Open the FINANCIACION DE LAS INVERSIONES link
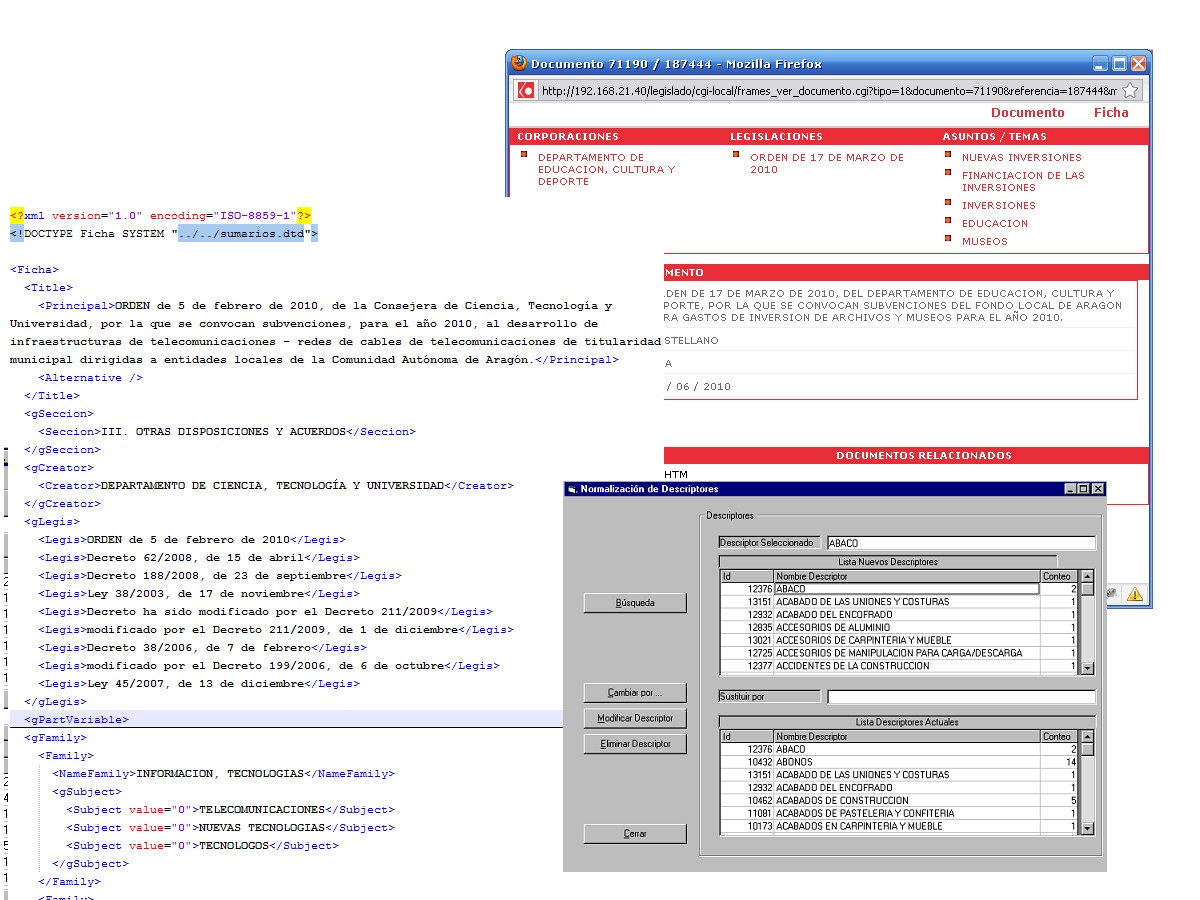Viewport: 1200px width, 900px height. coord(1022,181)
